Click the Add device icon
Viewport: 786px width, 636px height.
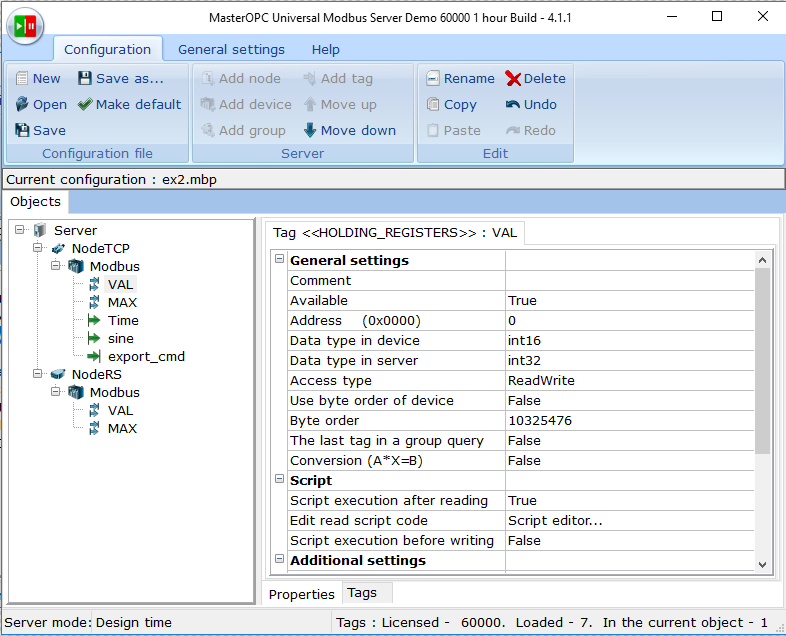click(208, 104)
